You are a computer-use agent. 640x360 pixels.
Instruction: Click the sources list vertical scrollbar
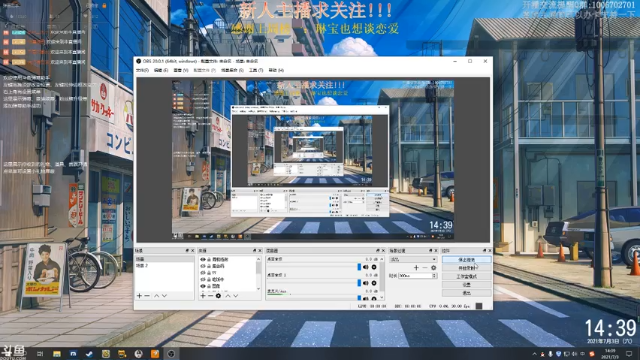click(x=258, y=268)
